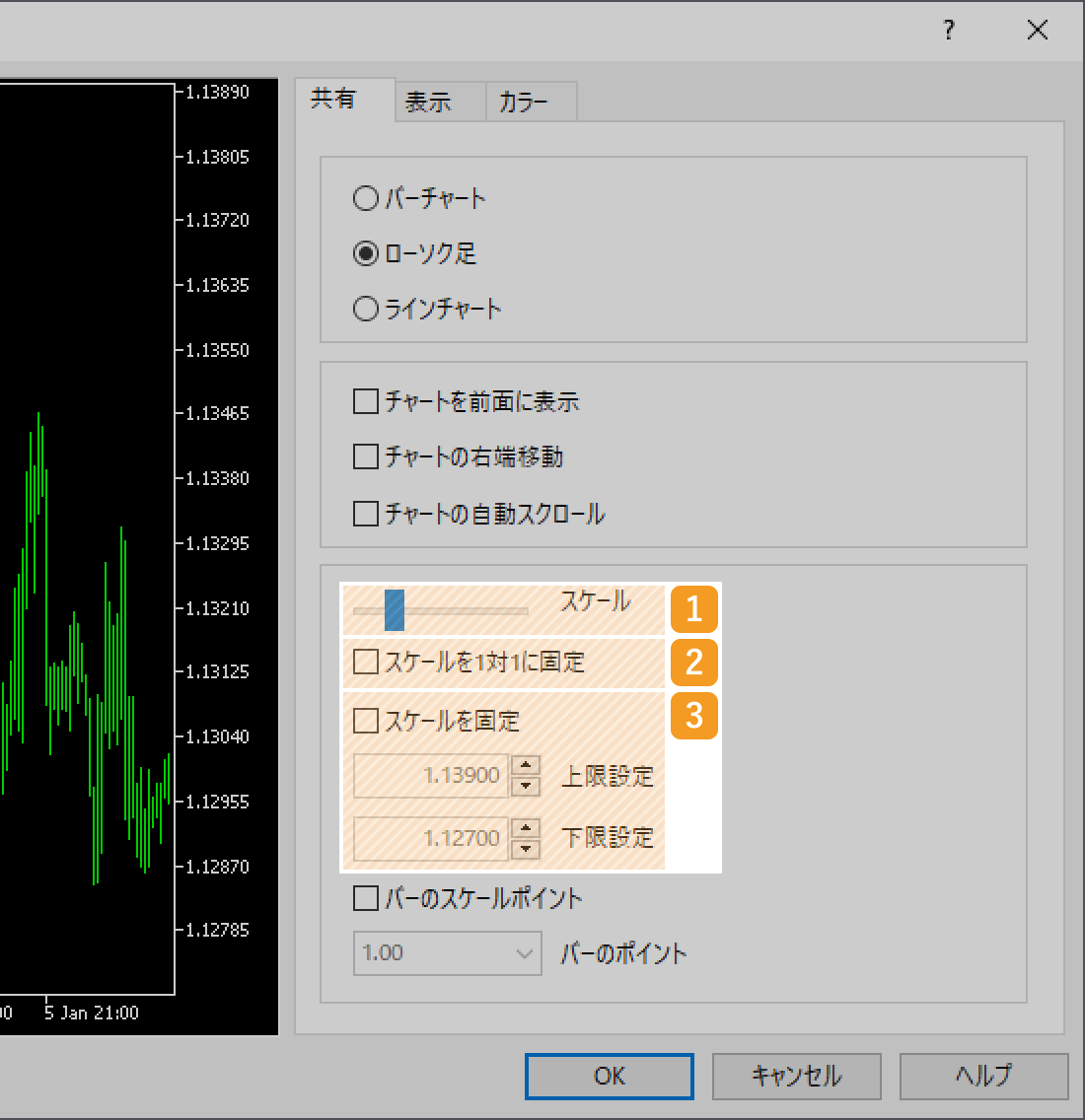Click the 5 Jan 21:00 time label
This screenshot has width=1085, height=1120.
click(x=92, y=1013)
